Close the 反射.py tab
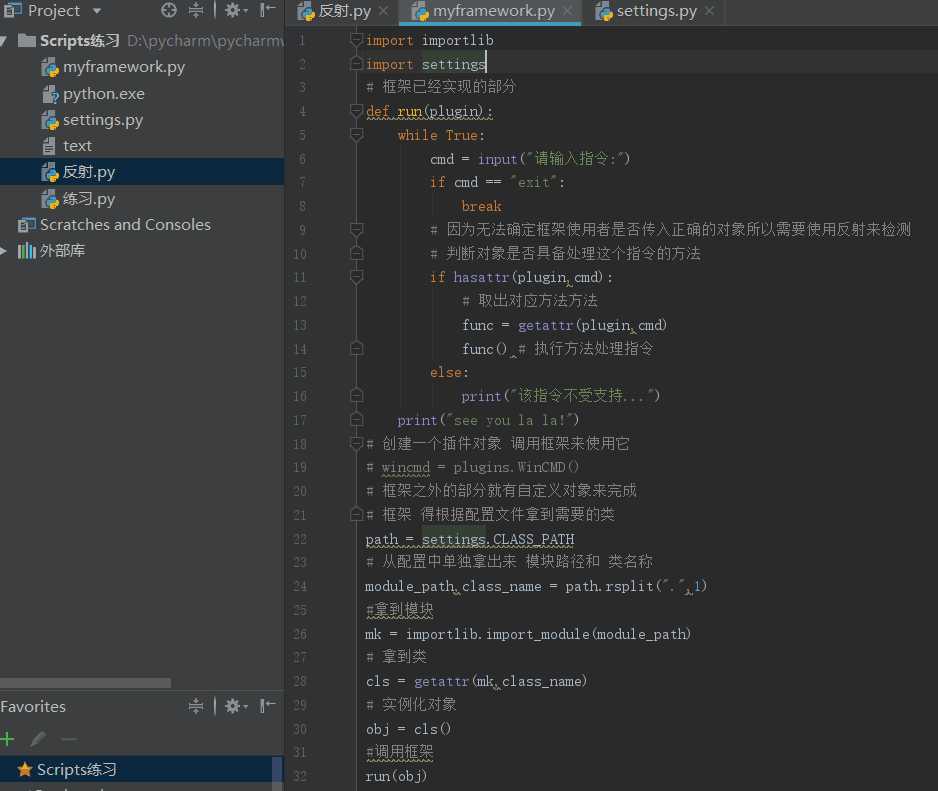Image resolution: width=938 pixels, height=791 pixels. tap(383, 11)
